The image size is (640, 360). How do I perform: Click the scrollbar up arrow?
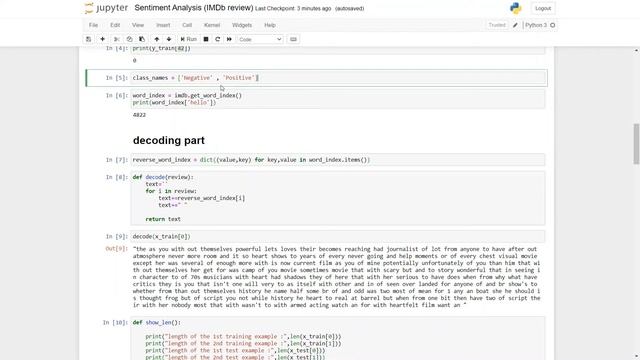coord(636,50)
